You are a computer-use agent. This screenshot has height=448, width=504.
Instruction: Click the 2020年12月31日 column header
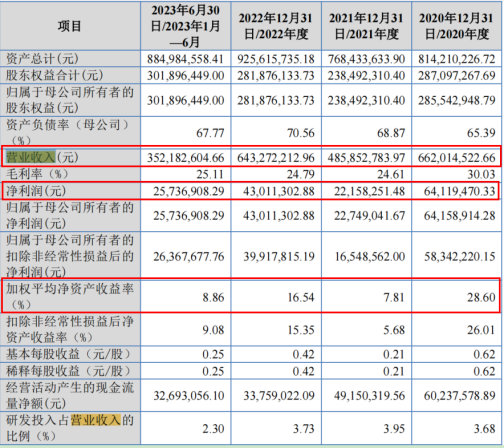(457, 26)
